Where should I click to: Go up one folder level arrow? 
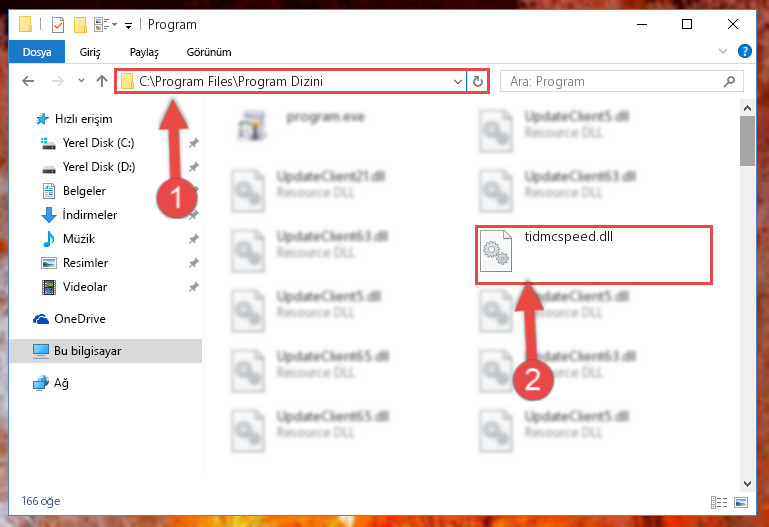(102, 81)
